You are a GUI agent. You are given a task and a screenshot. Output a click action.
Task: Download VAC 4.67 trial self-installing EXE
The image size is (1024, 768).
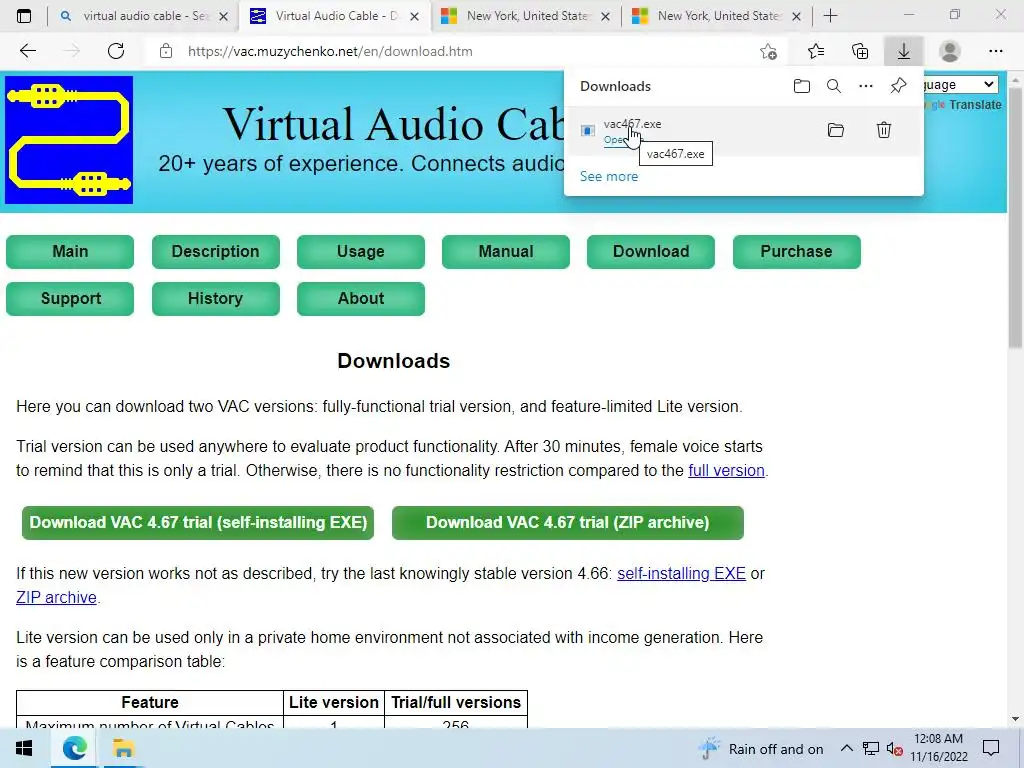198,522
